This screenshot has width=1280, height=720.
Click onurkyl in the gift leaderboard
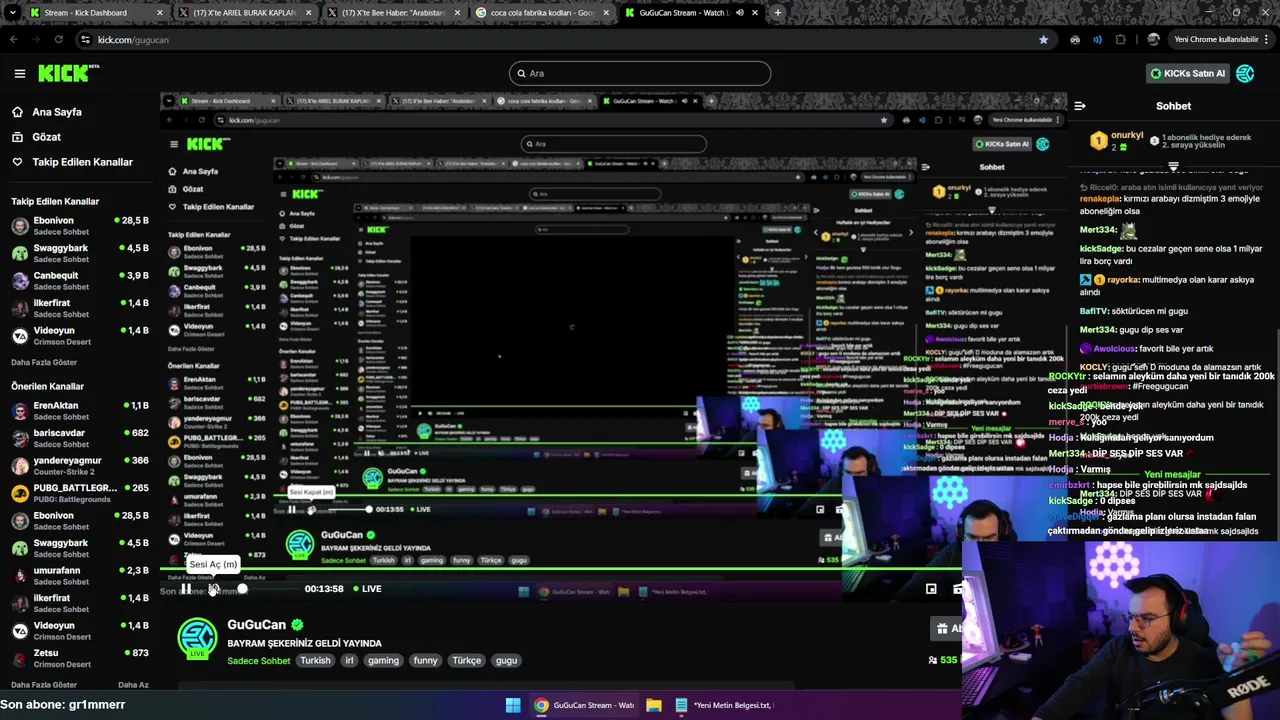point(1127,135)
